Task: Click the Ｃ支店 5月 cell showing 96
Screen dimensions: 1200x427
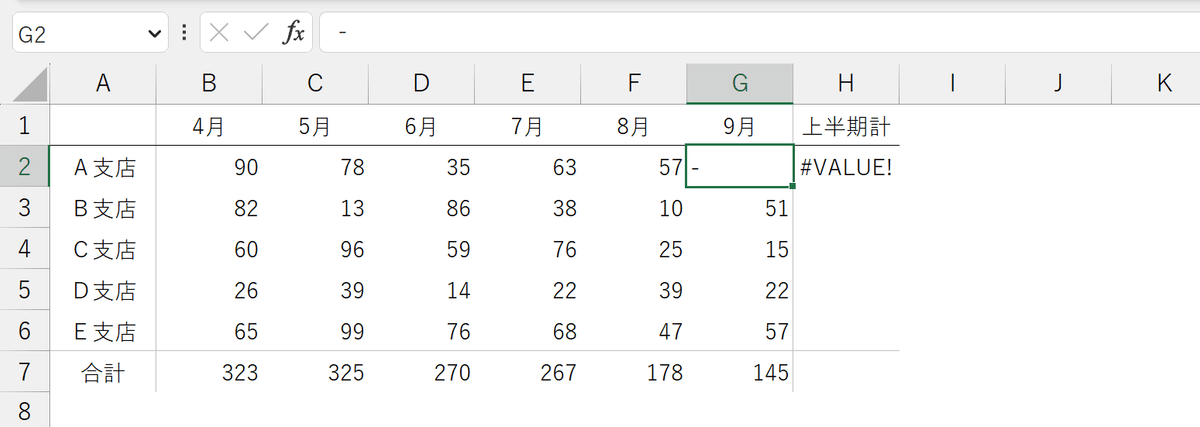Action: [x=315, y=249]
